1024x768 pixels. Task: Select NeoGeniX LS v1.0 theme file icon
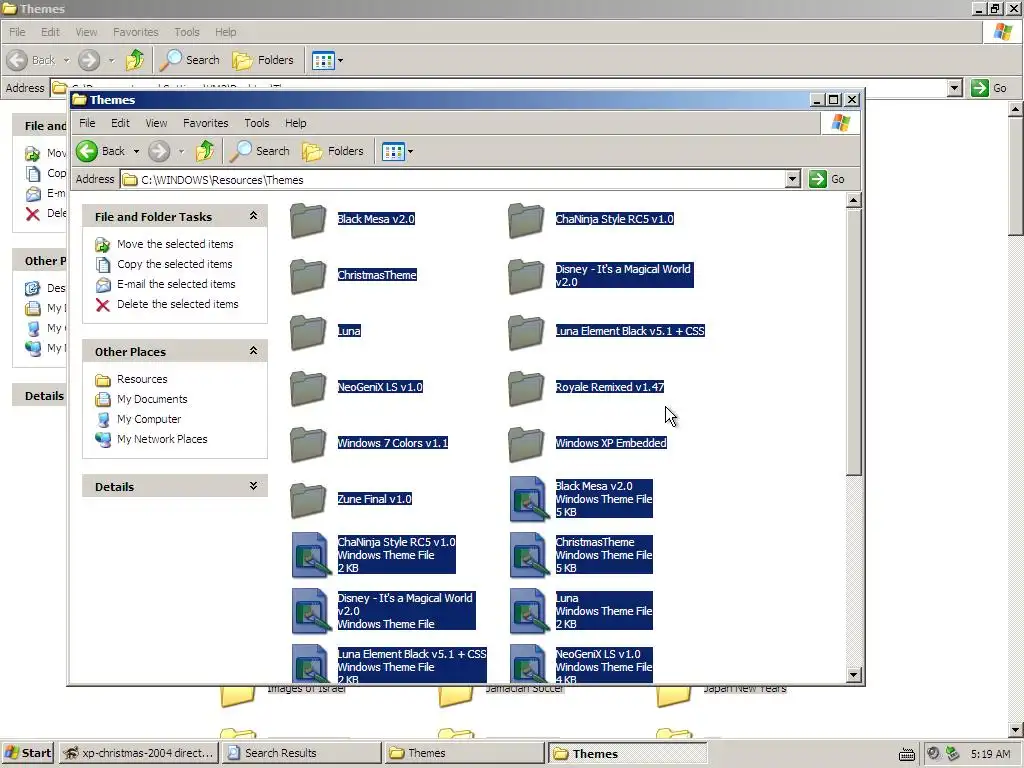pos(528,665)
